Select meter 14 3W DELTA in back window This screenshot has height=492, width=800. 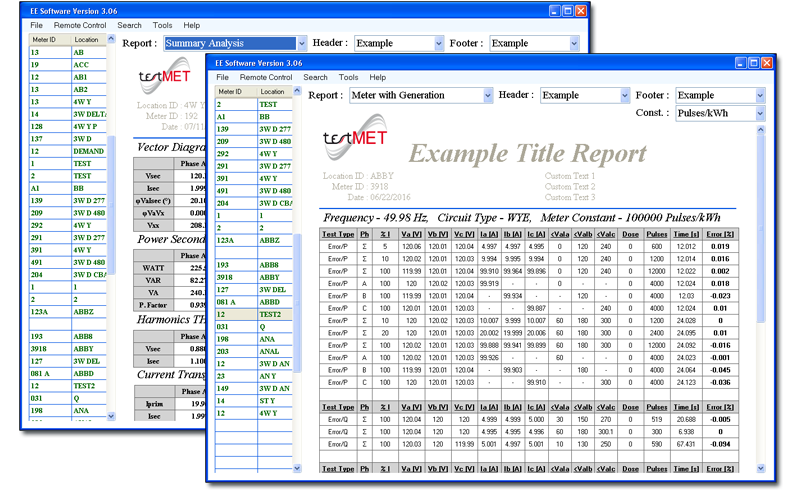click(68, 114)
